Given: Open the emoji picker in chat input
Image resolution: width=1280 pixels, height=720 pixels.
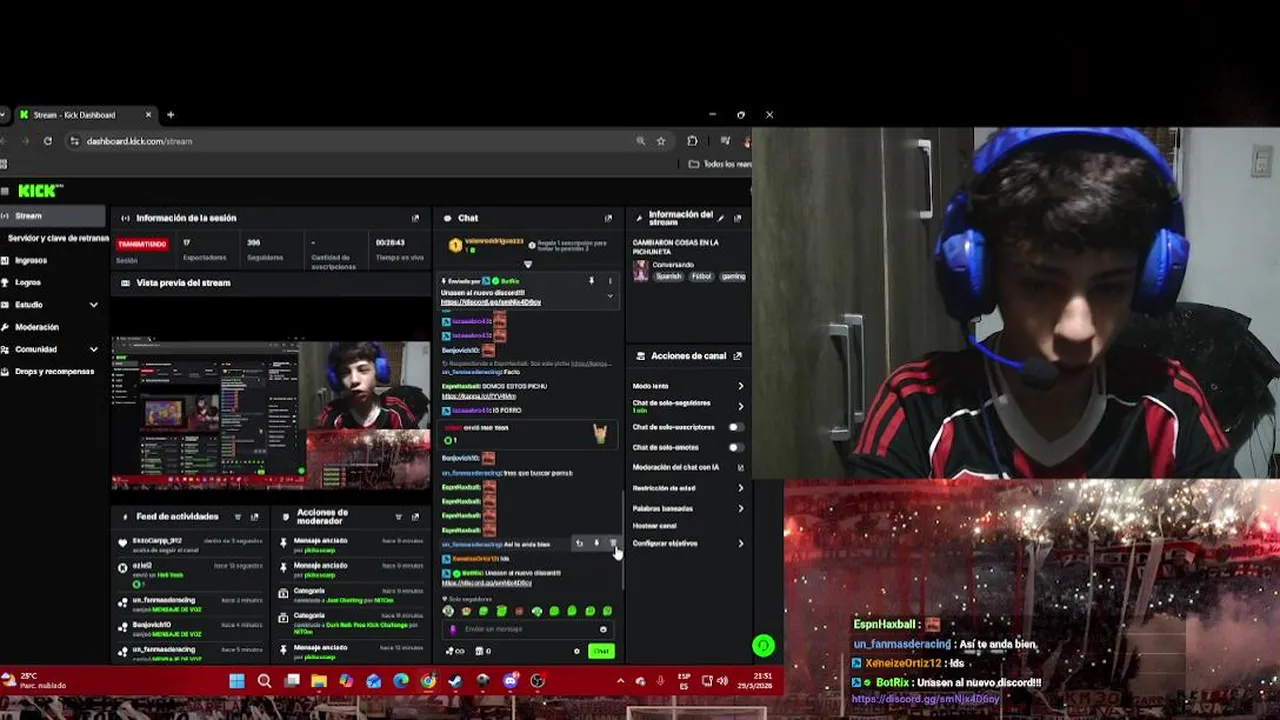Looking at the screenshot, I should 603,630.
